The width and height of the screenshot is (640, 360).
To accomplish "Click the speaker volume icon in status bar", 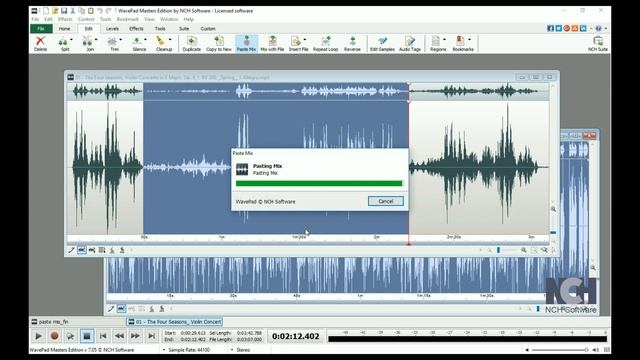I will 596,350.
